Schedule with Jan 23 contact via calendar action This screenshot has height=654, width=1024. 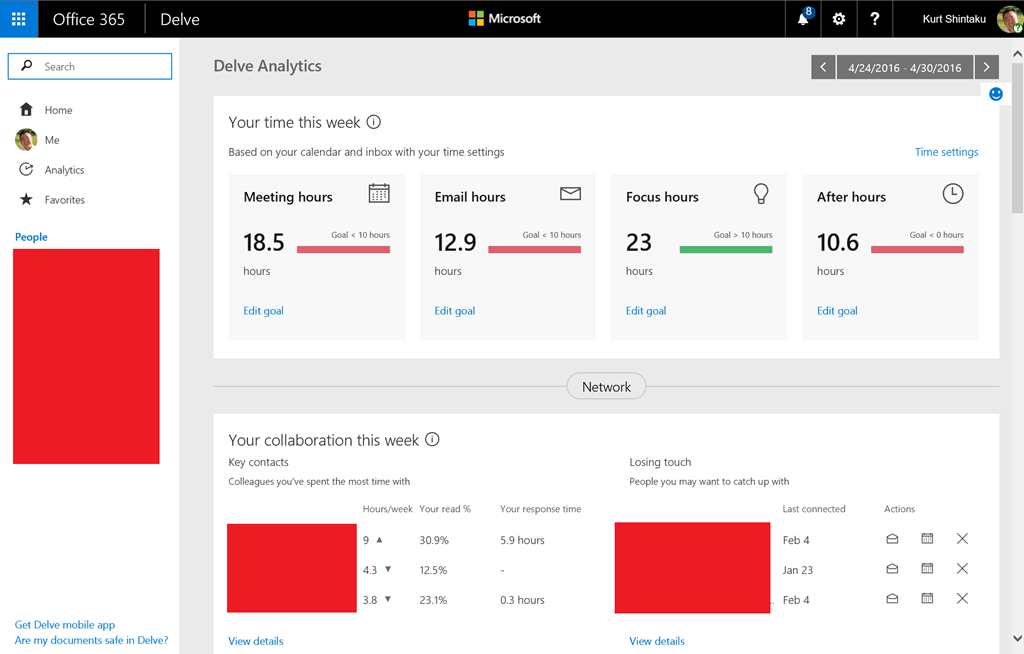coord(926,569)
